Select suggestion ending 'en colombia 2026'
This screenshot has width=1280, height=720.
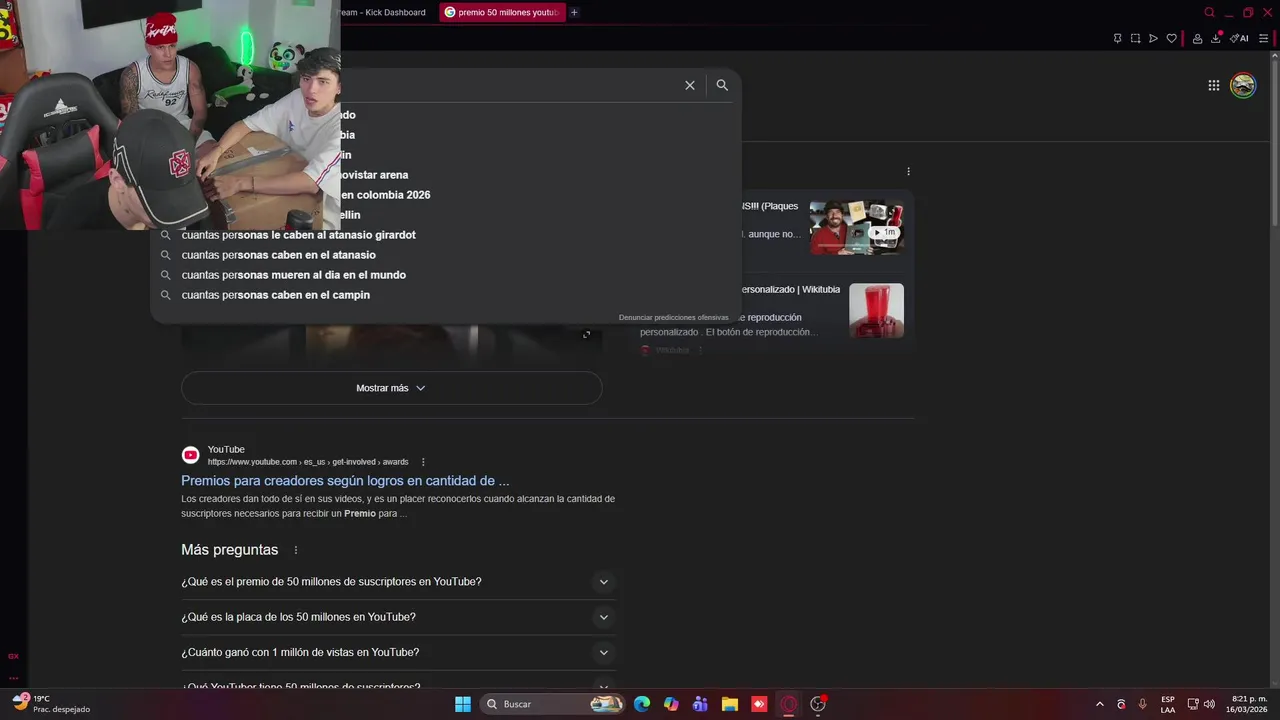(x=385, y=195)
